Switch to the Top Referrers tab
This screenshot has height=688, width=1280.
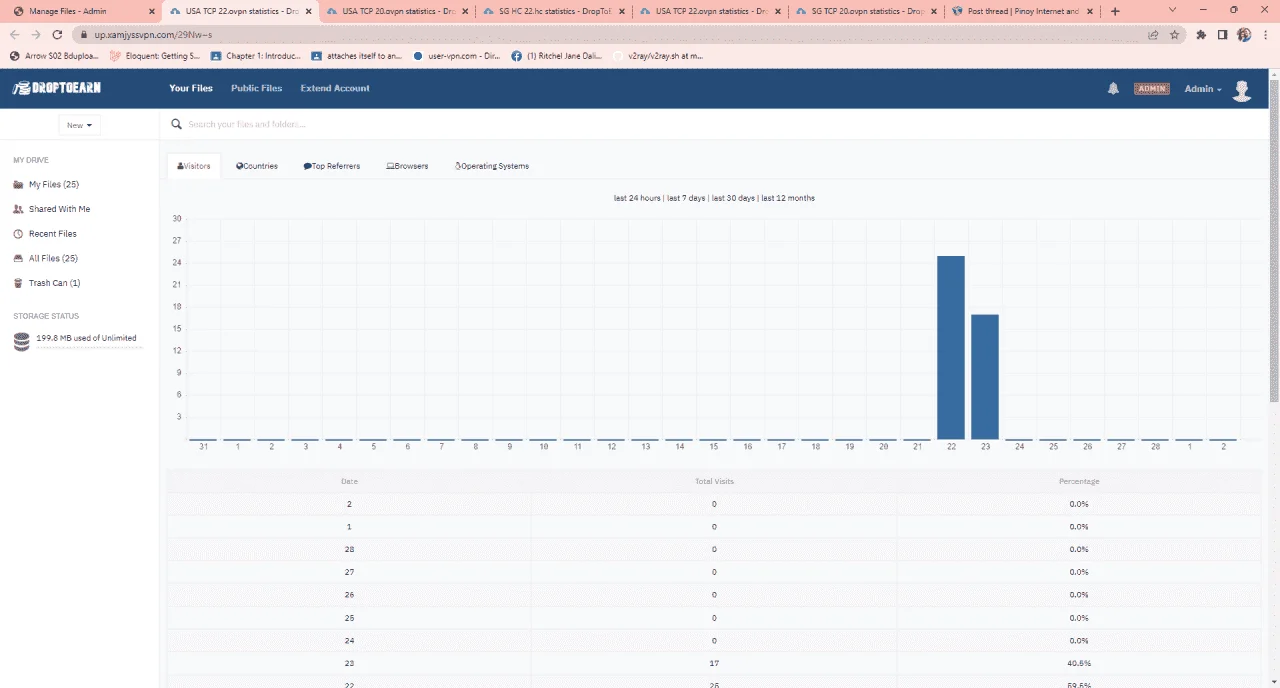(x=332, y=166)
